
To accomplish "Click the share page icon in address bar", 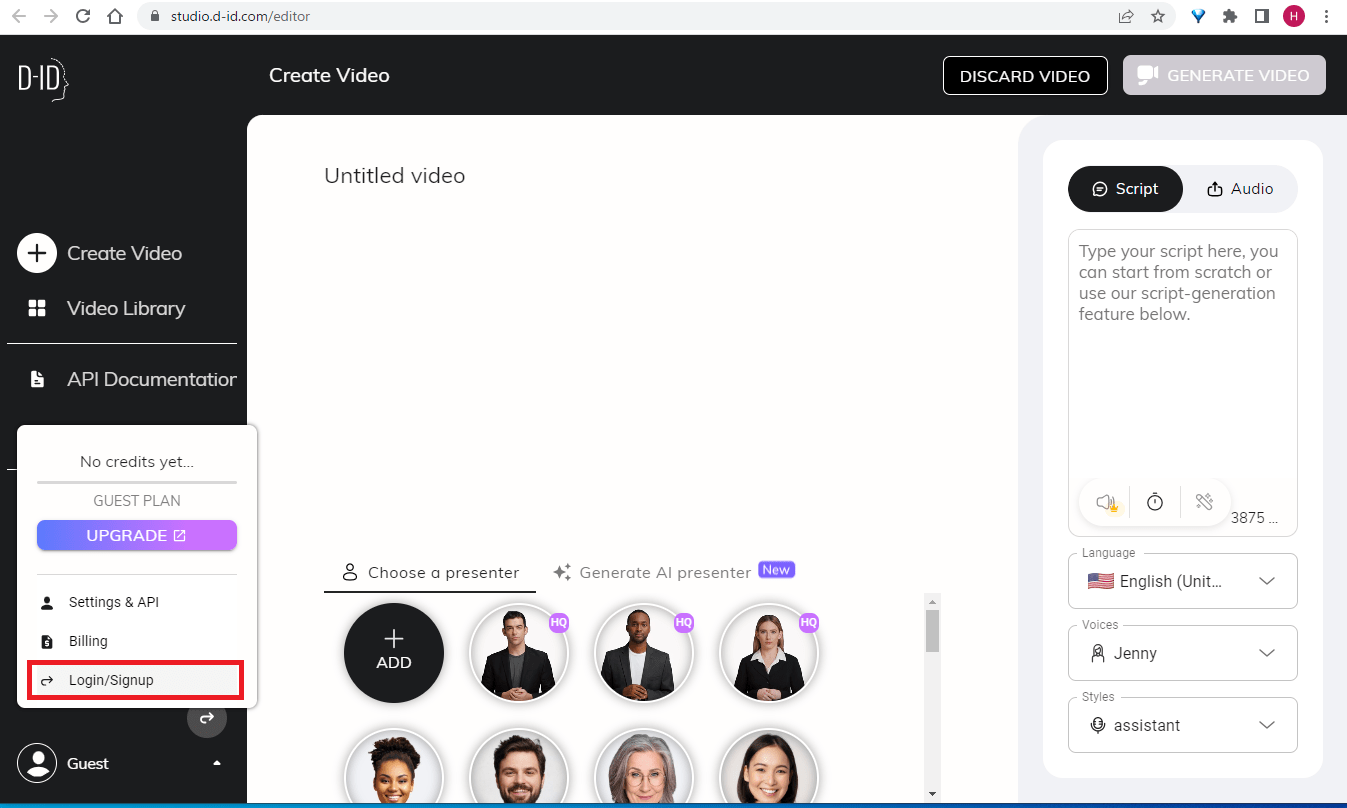I will coord(1126,16).
